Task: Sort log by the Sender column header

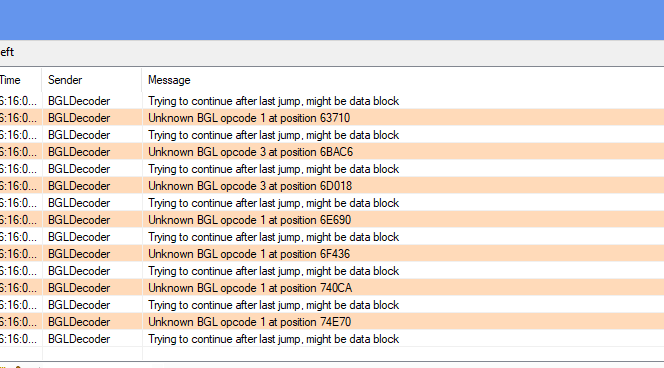Action: [x=92, y=80]
